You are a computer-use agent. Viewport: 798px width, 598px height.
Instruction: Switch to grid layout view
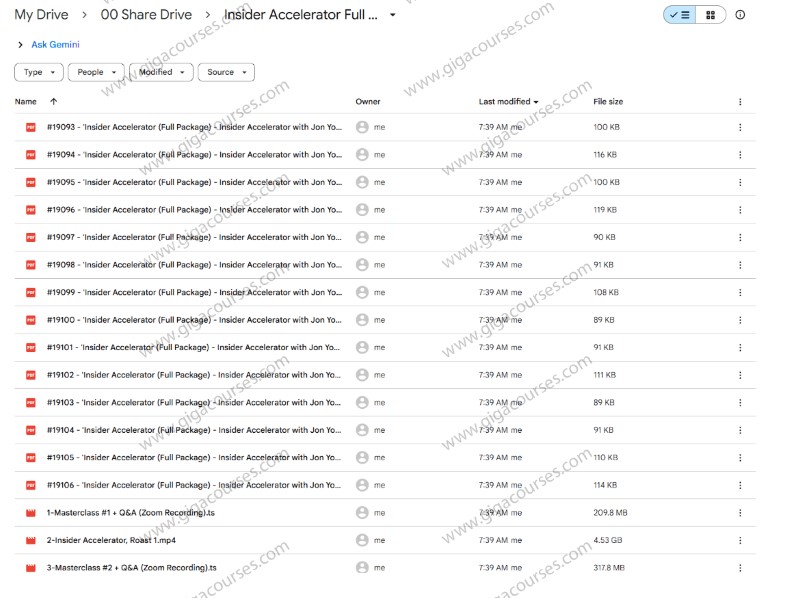point(710,15)
